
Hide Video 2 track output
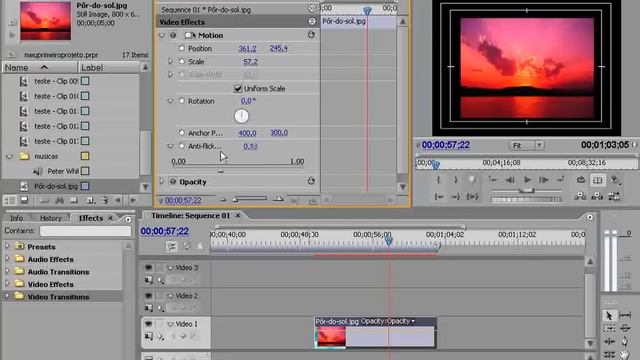148,295
